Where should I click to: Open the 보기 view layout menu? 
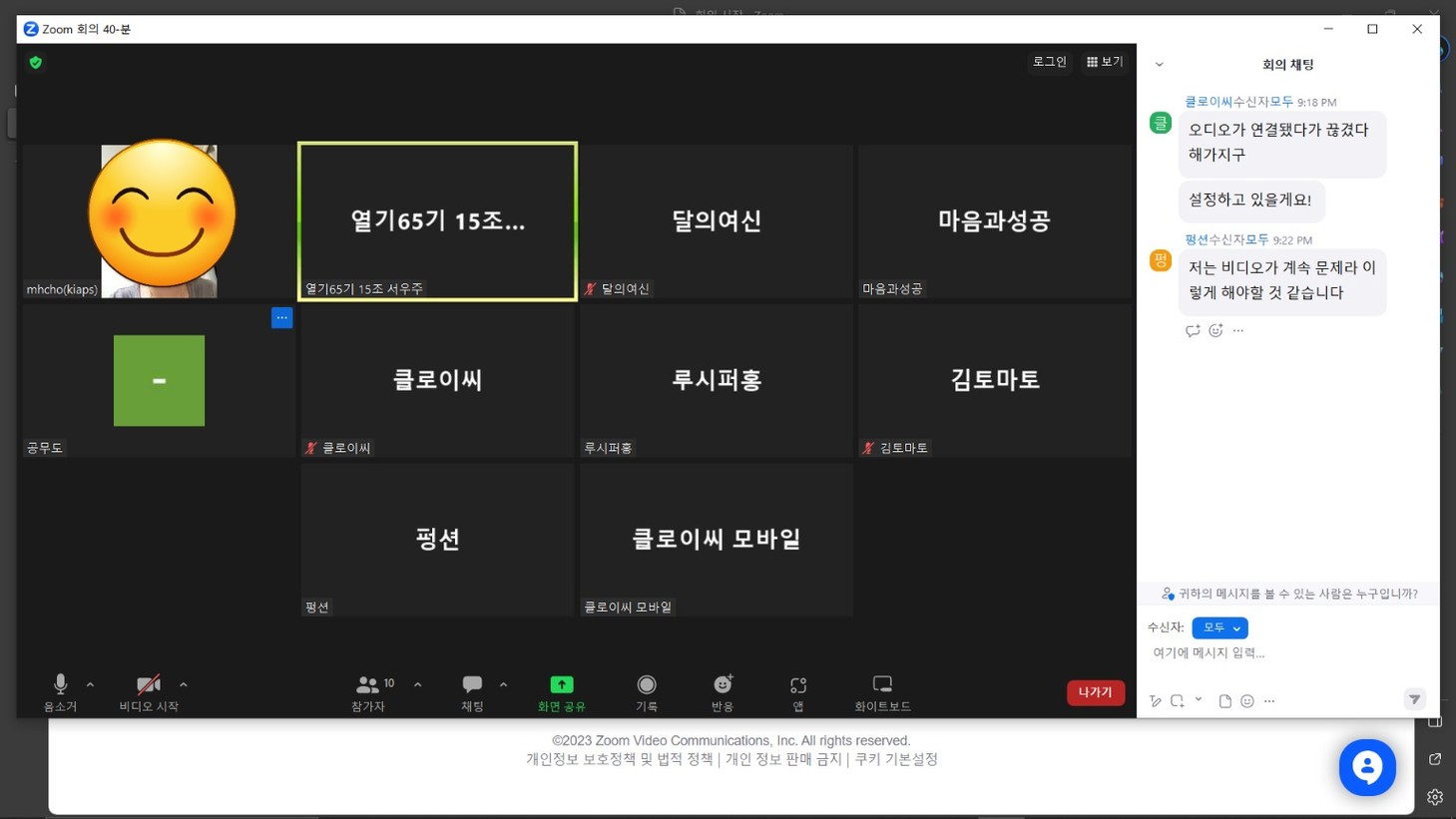tap(1105, 62)
